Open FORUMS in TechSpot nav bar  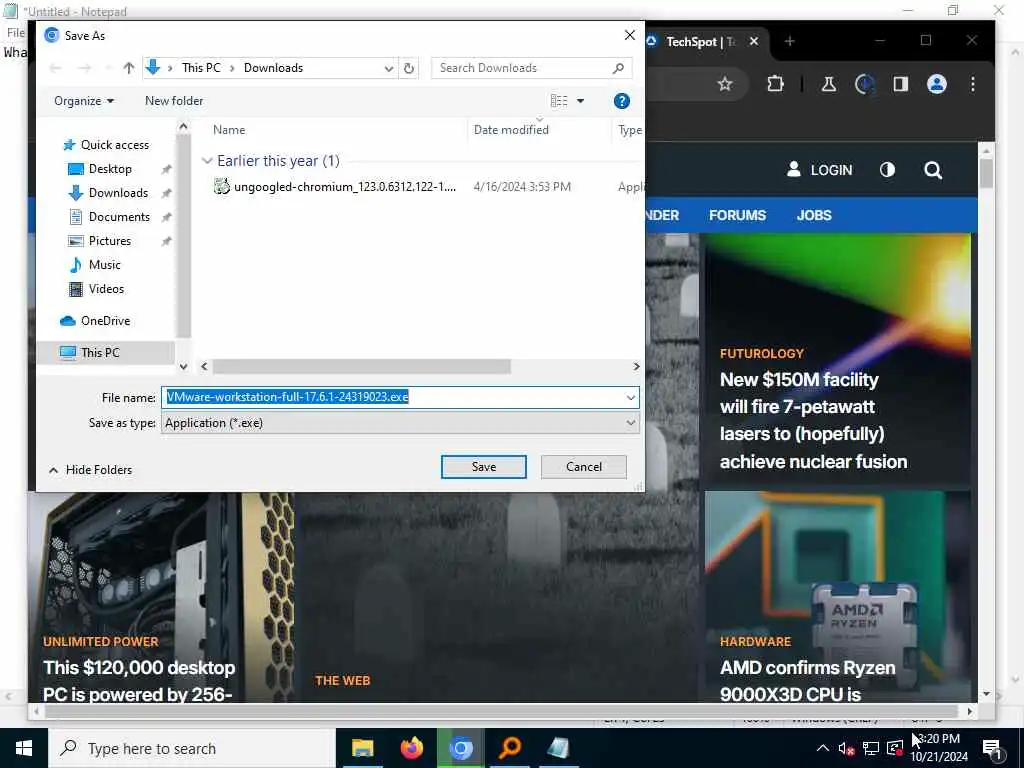coord(737,215)
